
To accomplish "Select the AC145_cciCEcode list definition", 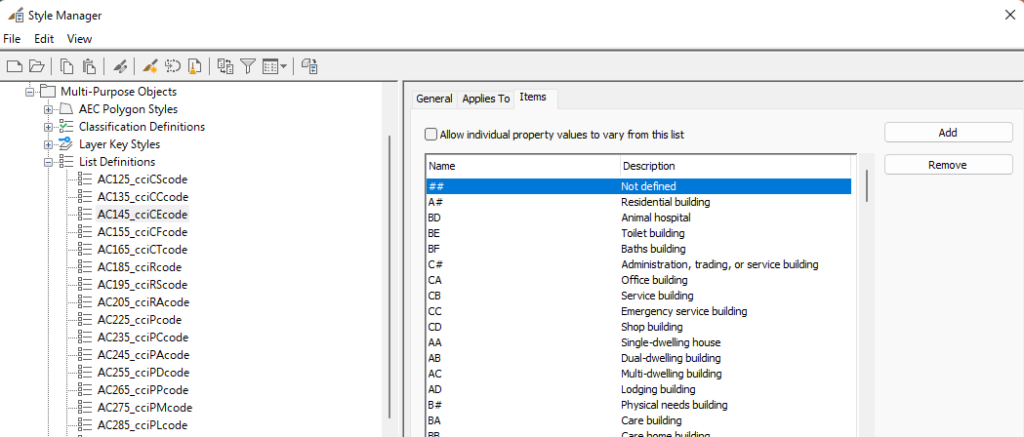I will tap(142, 214).
